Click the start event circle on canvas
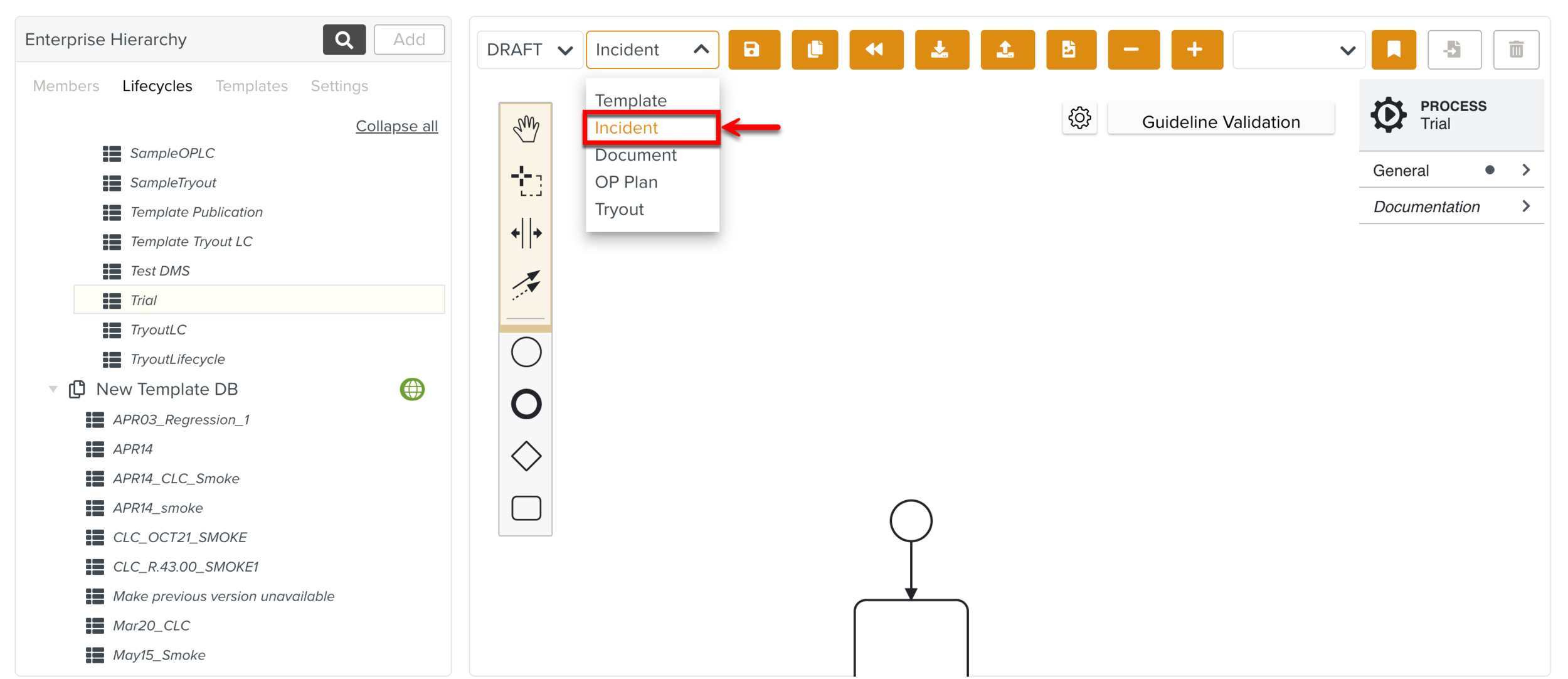Viewport: 1568px width, 679px height. [911, 520]
